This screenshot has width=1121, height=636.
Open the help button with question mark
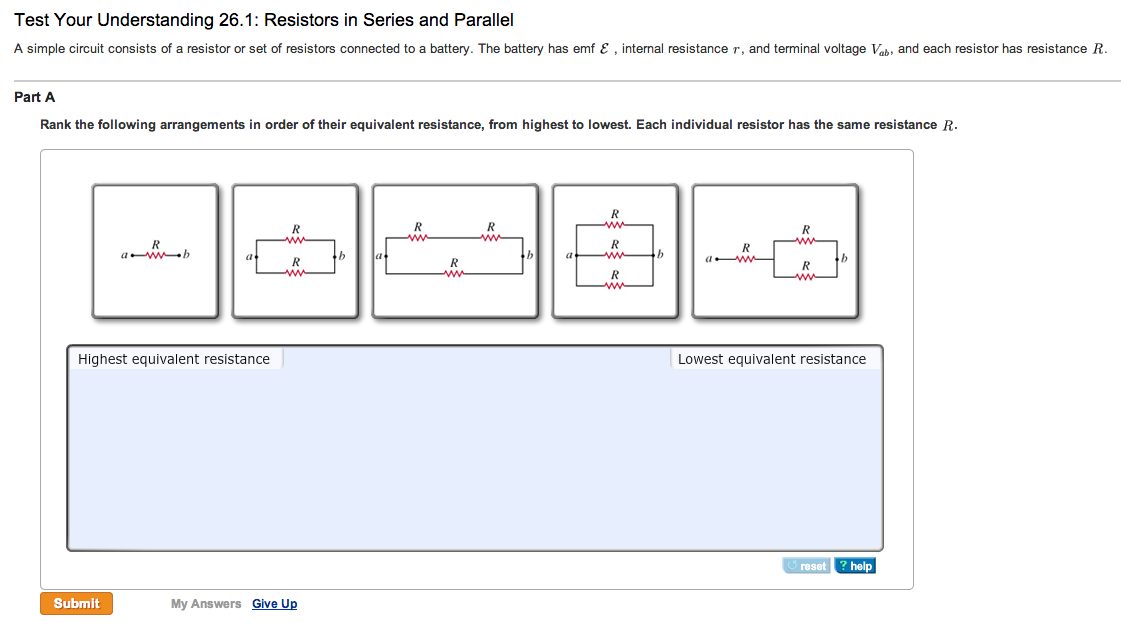(855, 566)
